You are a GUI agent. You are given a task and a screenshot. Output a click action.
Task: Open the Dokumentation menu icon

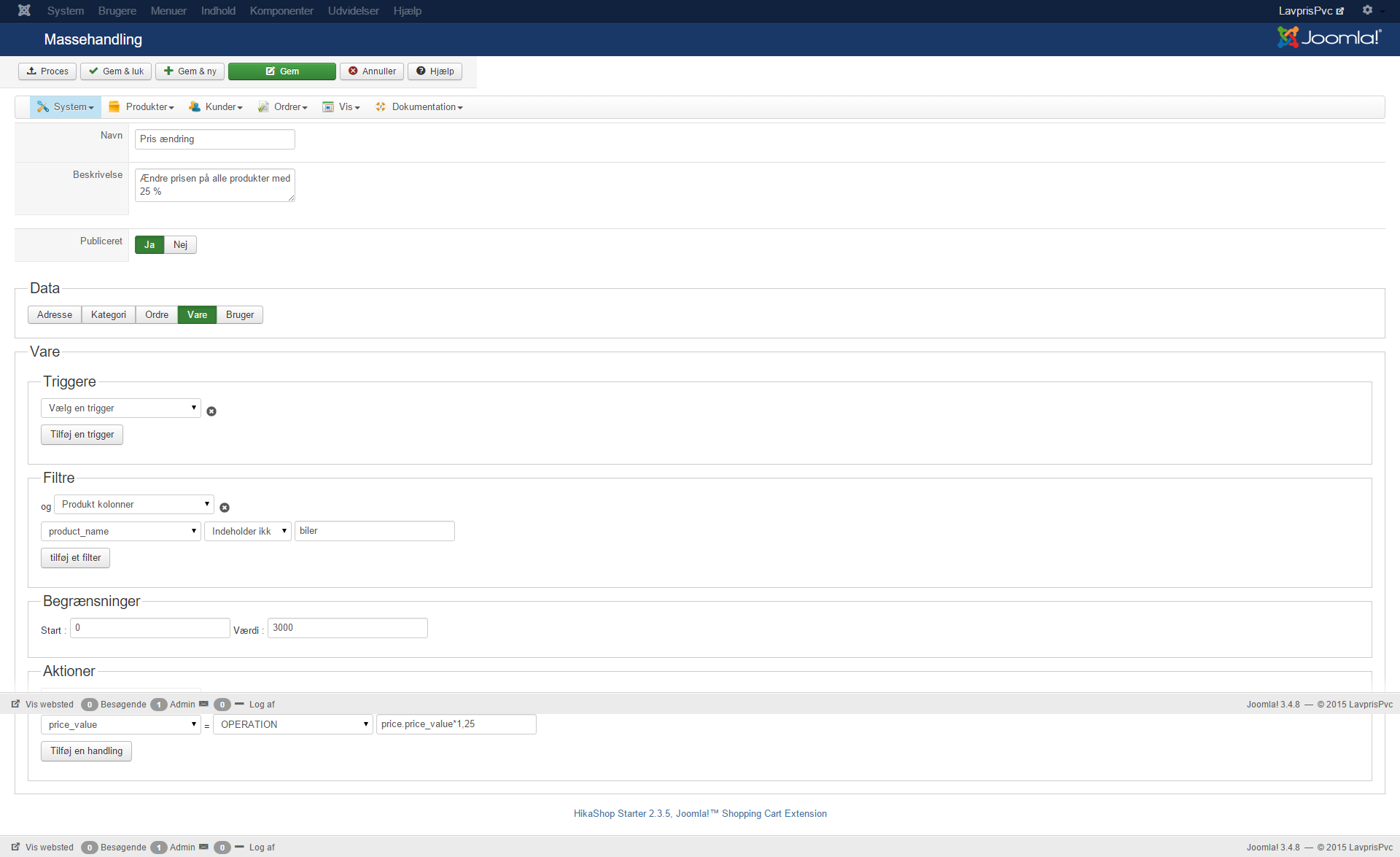381,107
